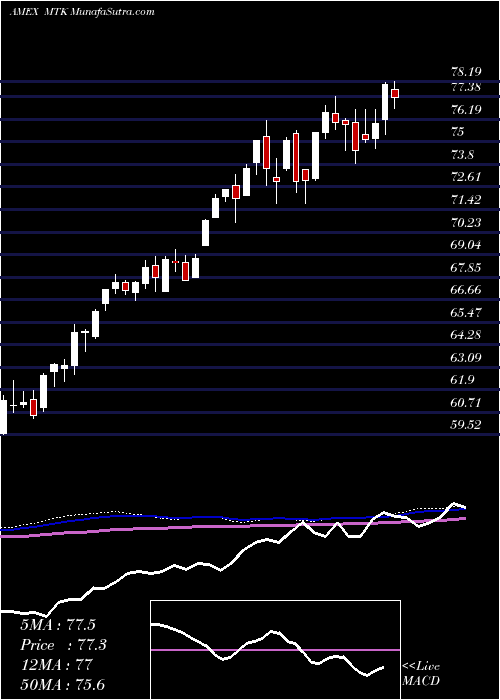Click the 75 price axis label
This screenshot has width=500, height=700.
458,132
